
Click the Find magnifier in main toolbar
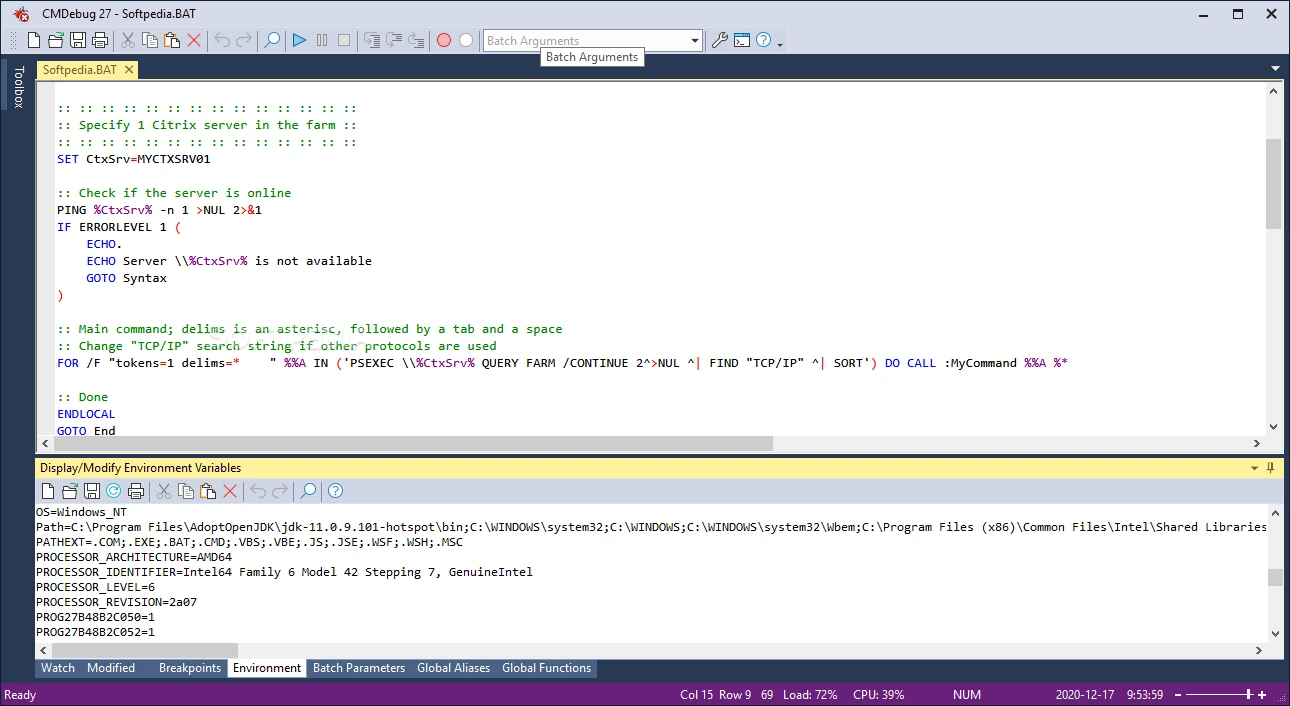pos(271,40)
